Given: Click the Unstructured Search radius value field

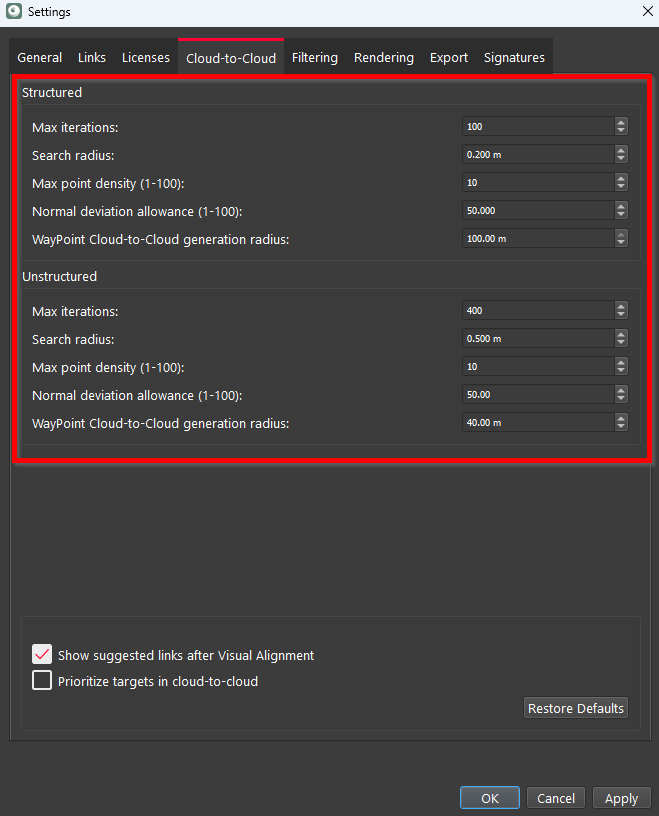Looking at the screenshot, I should click(x=538, y=339).
